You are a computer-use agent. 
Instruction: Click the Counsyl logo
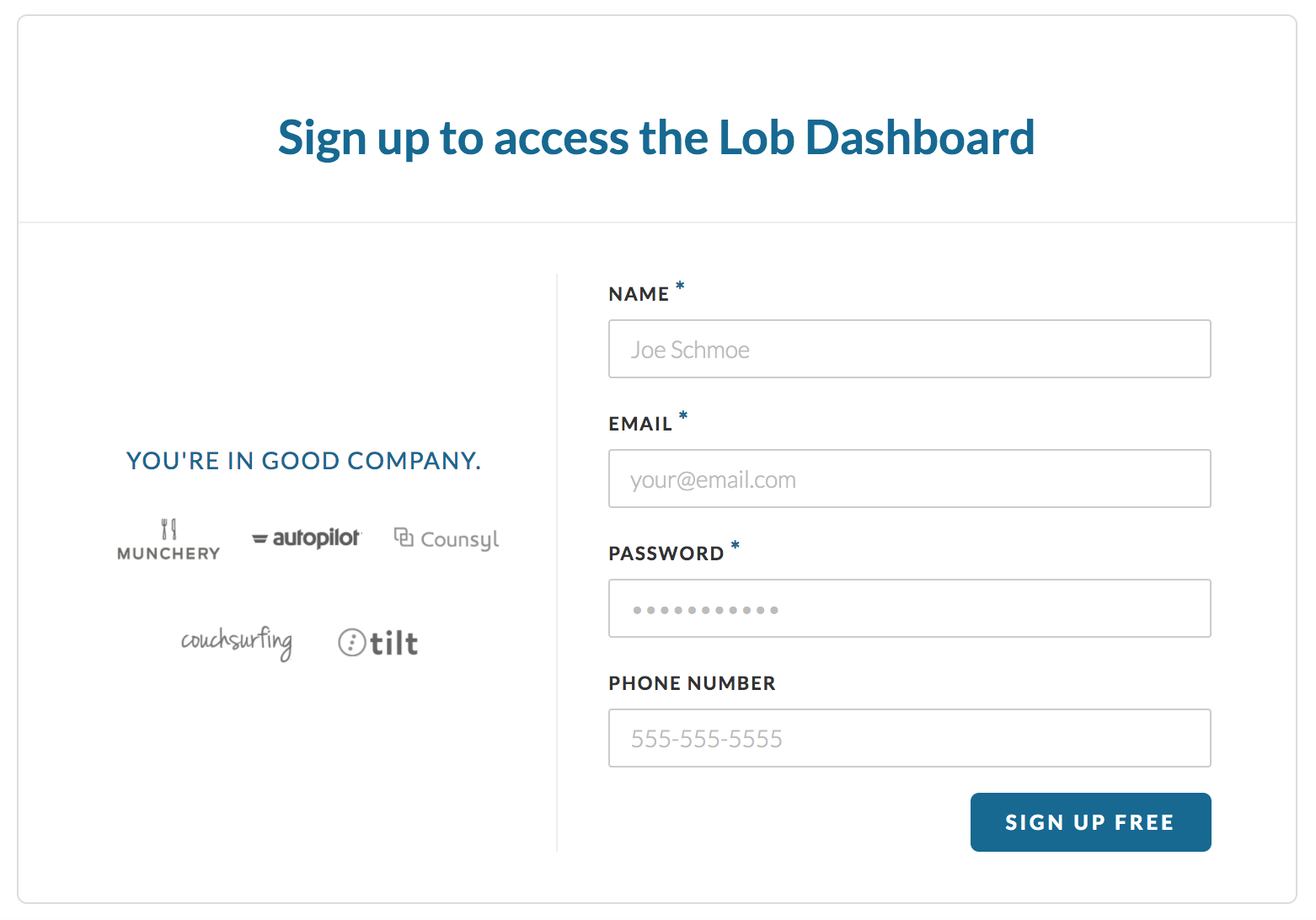coord(447,538)
